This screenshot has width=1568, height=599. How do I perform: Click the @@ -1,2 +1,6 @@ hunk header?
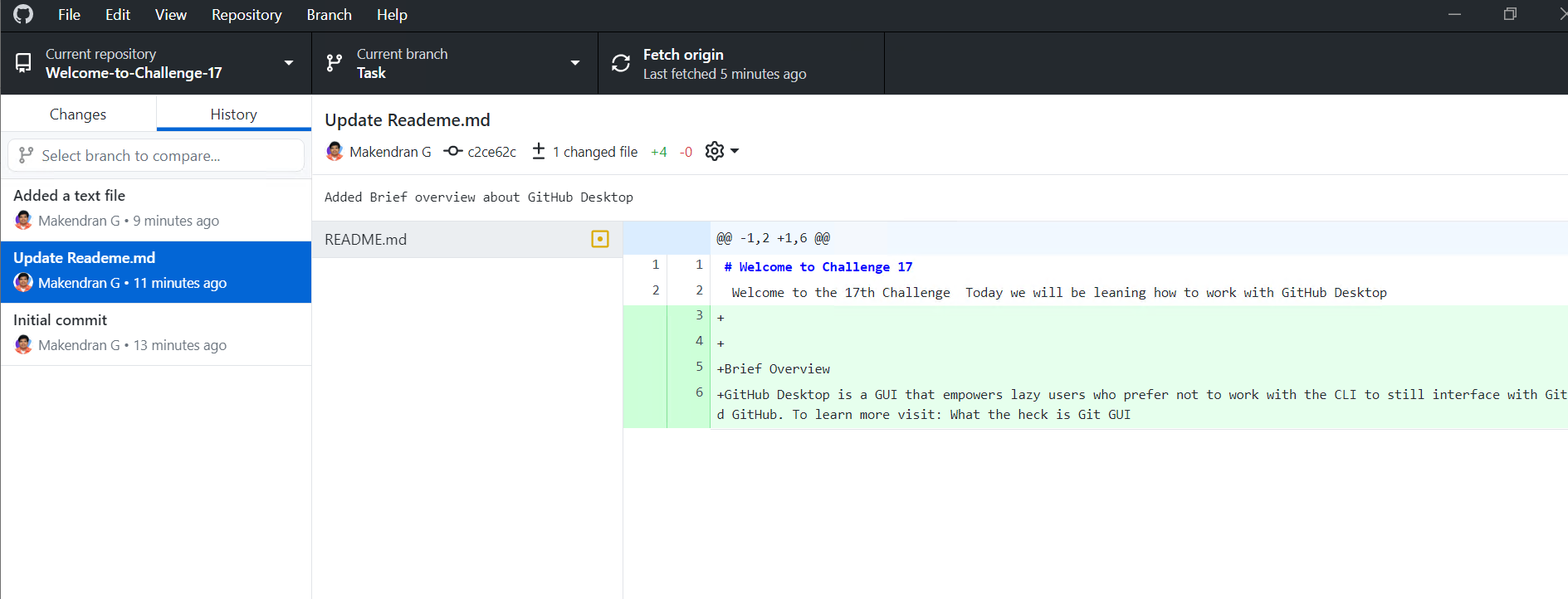(773, 238)
